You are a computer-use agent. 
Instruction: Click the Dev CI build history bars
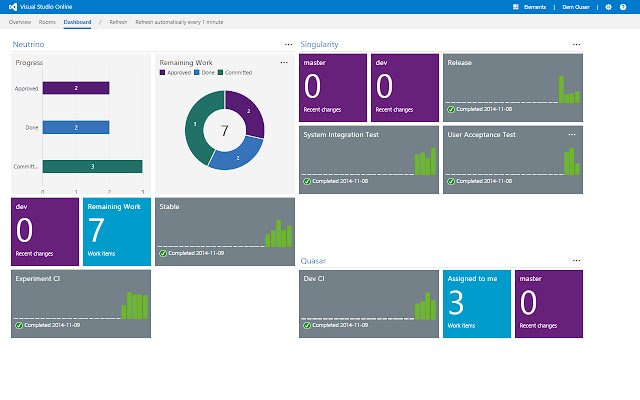[425, 305]
